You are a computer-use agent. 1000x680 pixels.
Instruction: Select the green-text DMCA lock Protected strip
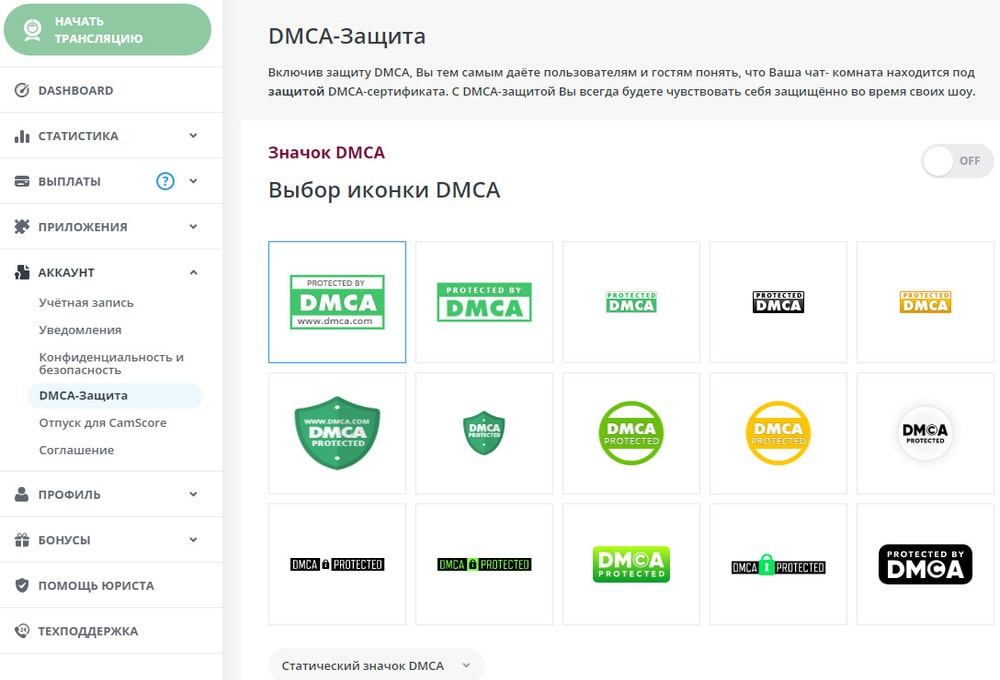tap(484, 564)
